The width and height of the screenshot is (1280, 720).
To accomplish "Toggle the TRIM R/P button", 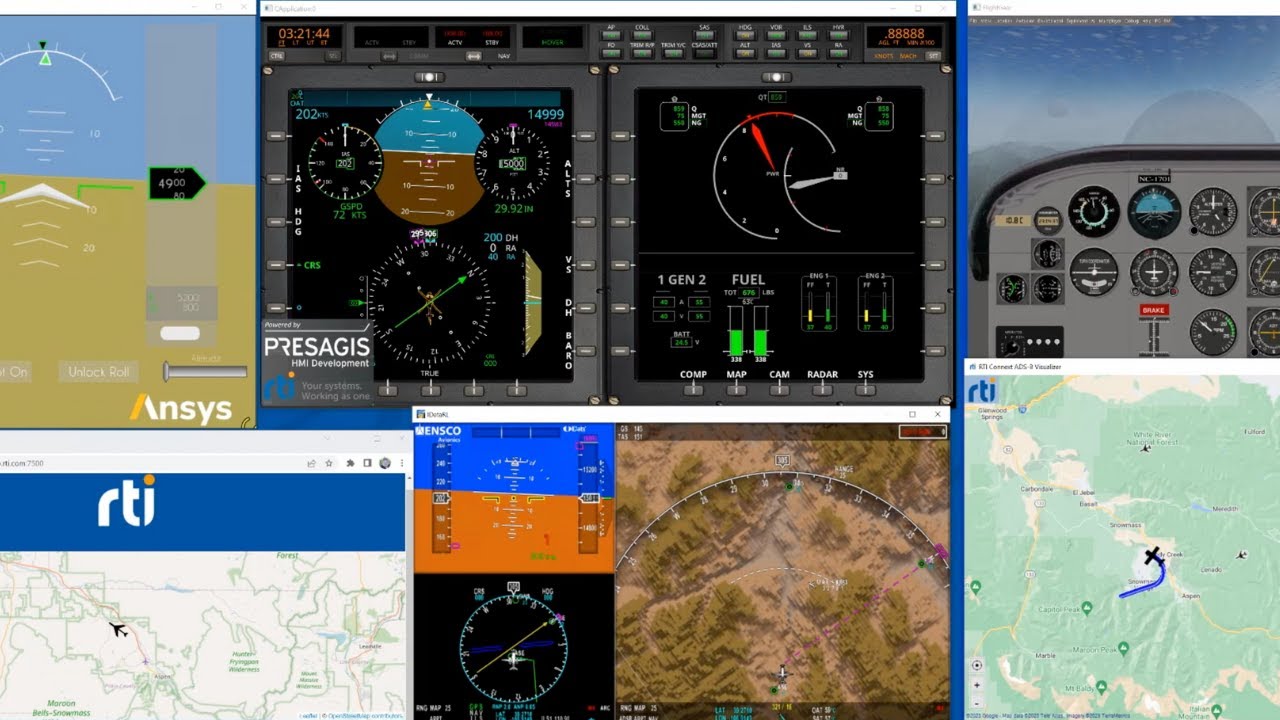I will (x=642, y=54).
